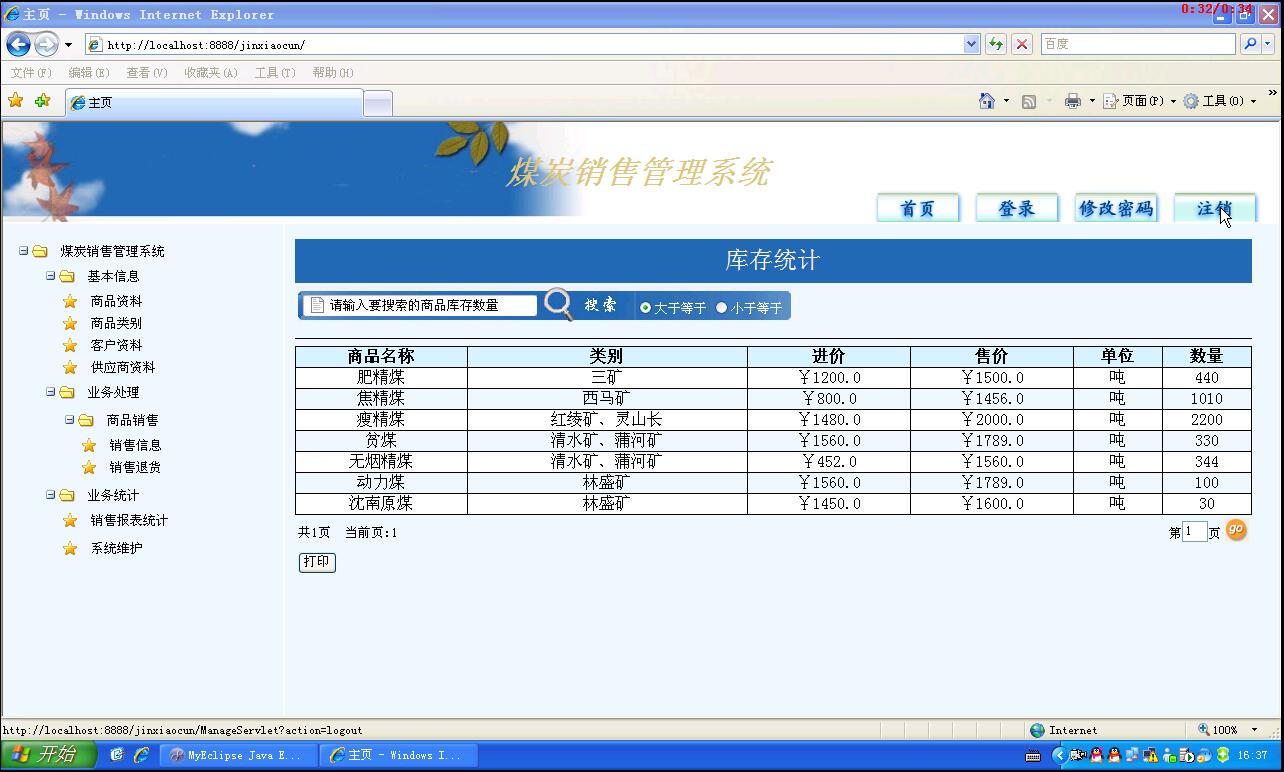Click the 首页 navigation button
This screenshot has height=772, width=1284.
[x=918, y=208]
